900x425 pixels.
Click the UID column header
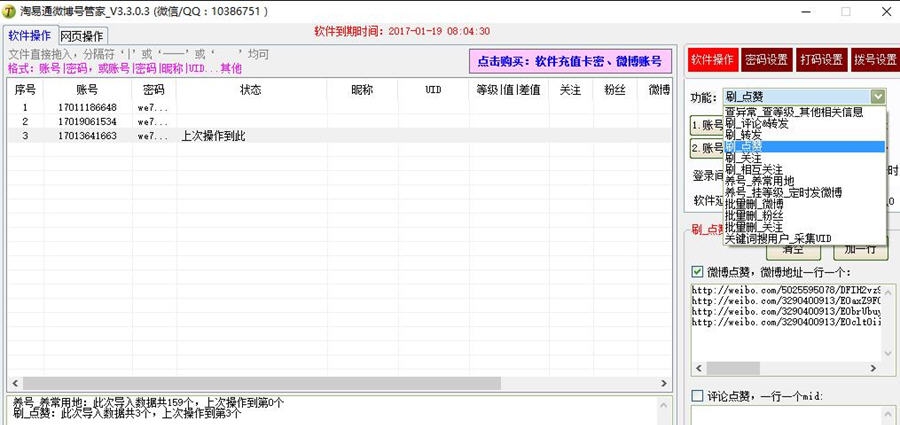tap(433, 90)
